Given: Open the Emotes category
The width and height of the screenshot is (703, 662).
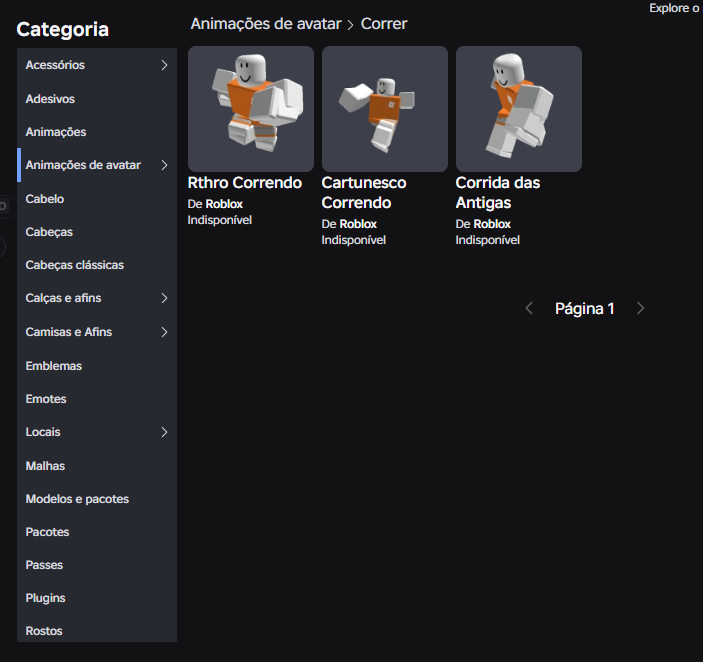Looking at the screenshot, I should click(97, 399).
